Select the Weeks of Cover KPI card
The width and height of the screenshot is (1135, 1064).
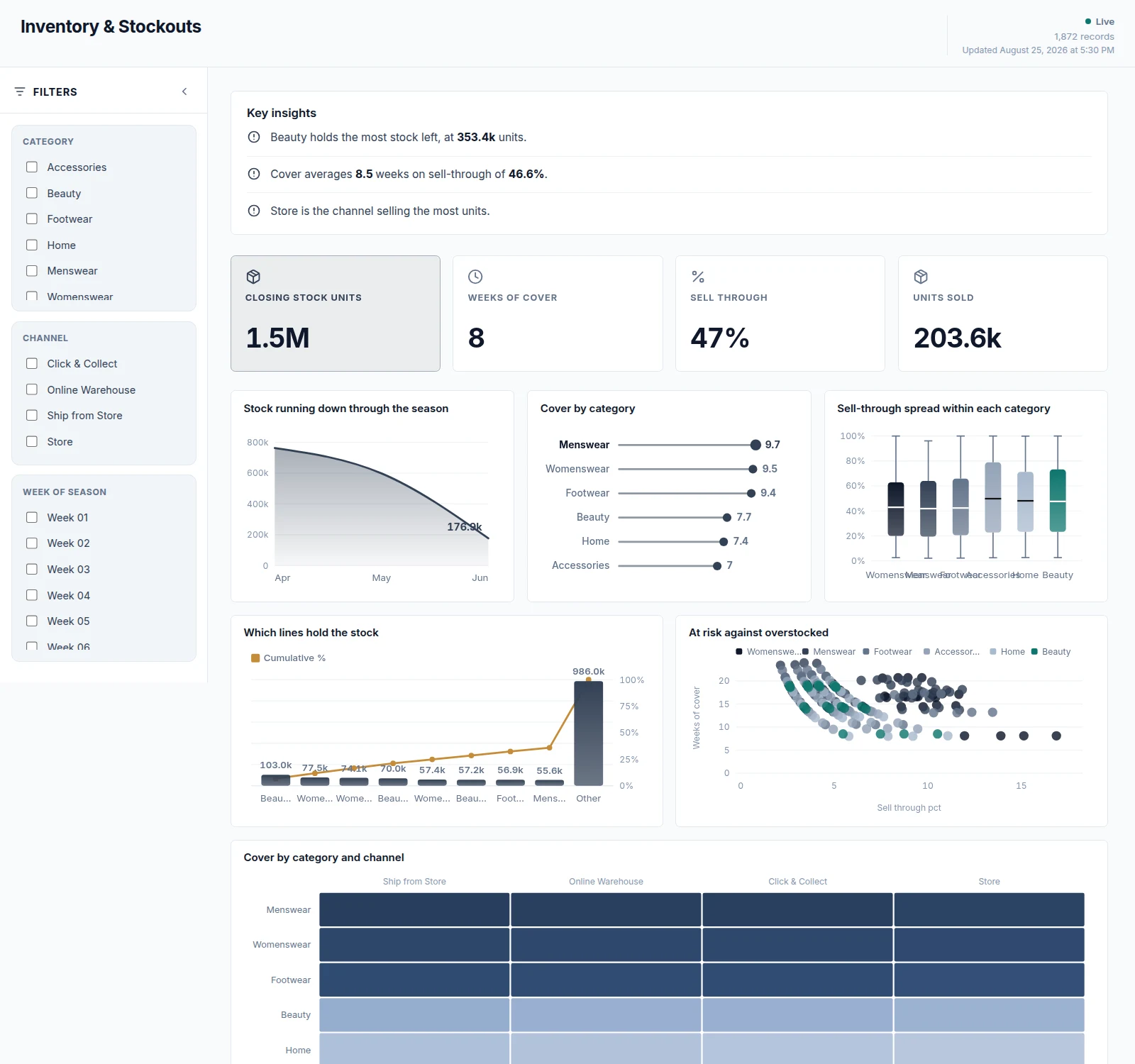tap(558, 314)
